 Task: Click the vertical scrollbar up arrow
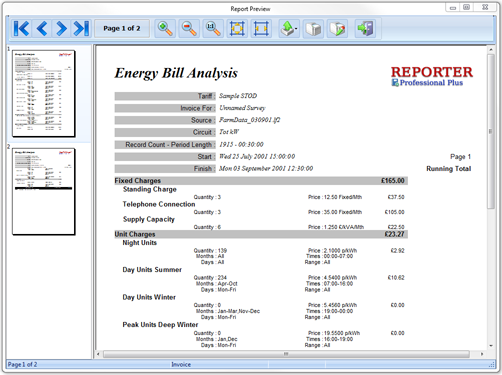coord(491,50)
